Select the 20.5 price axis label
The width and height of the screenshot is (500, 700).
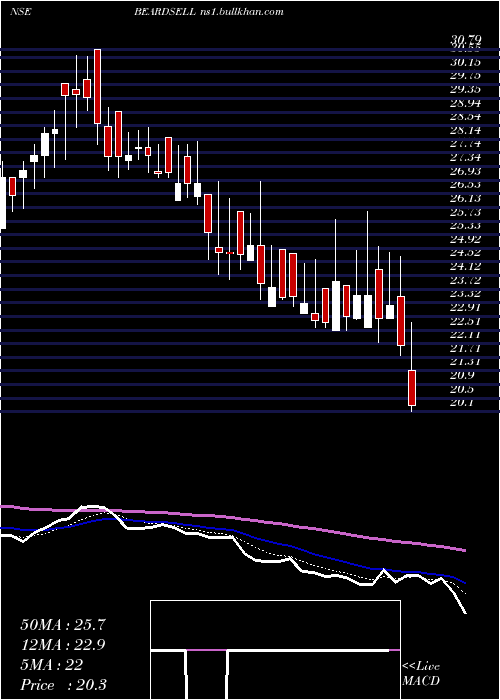[462, 389]
